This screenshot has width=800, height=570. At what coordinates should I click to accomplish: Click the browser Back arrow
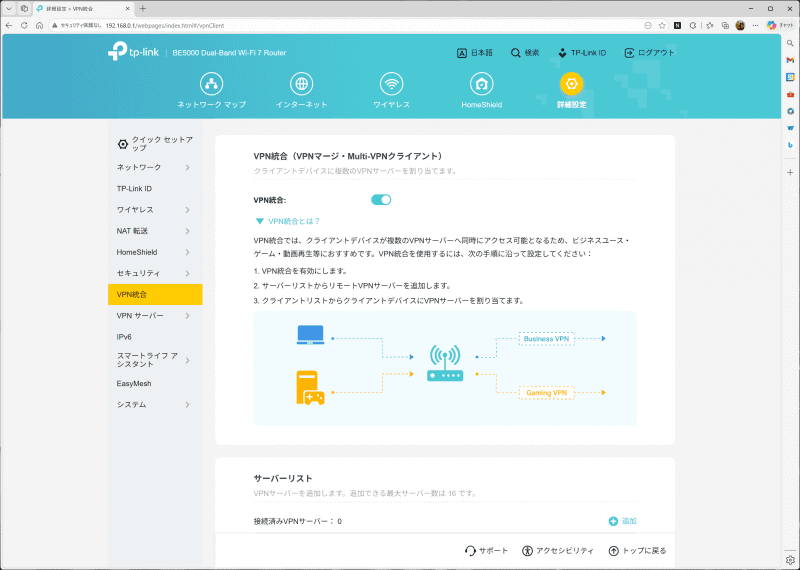coord(9,26)
